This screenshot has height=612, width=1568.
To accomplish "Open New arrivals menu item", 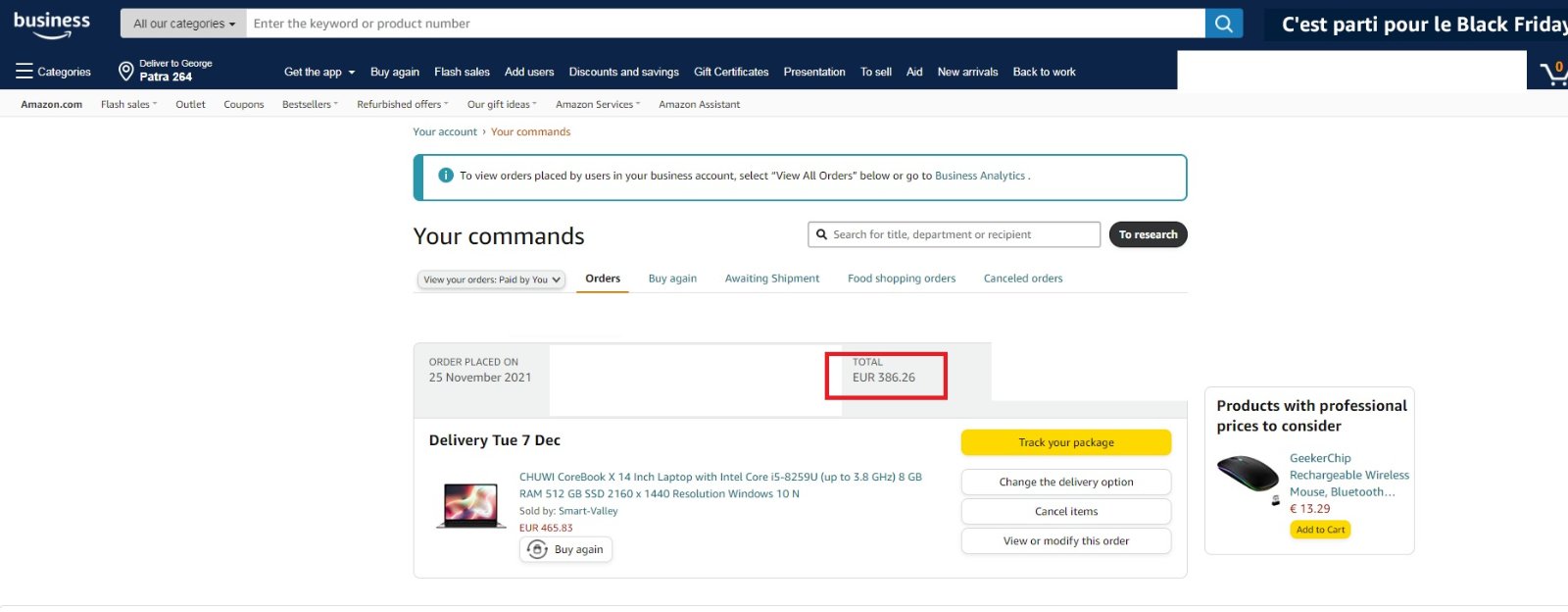I will pyautogui.click(x=967, y=72).
